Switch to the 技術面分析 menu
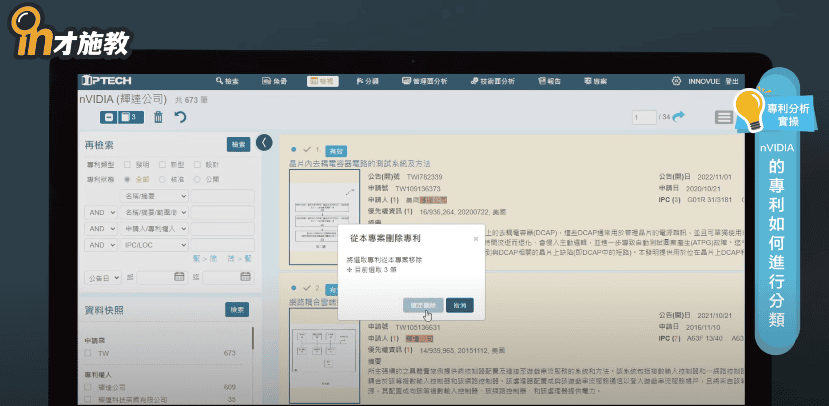 492,80
